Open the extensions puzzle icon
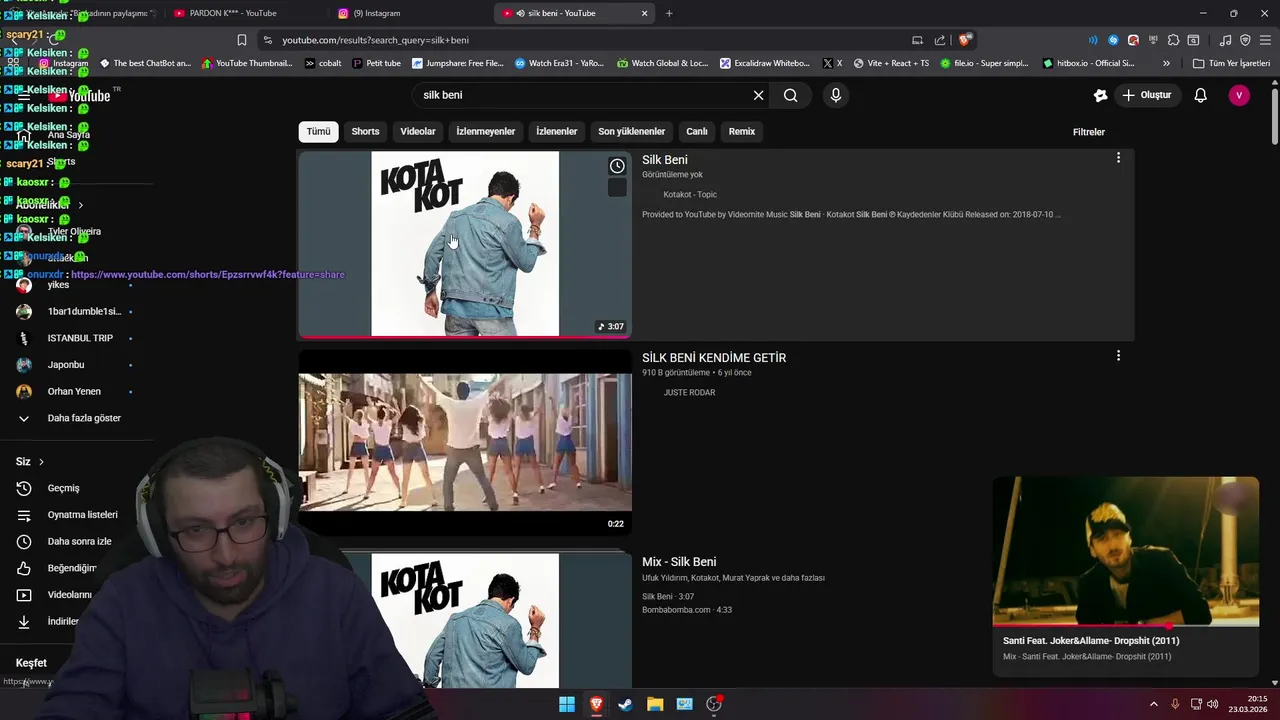The image size is (1280, 720). (1173, 40)
